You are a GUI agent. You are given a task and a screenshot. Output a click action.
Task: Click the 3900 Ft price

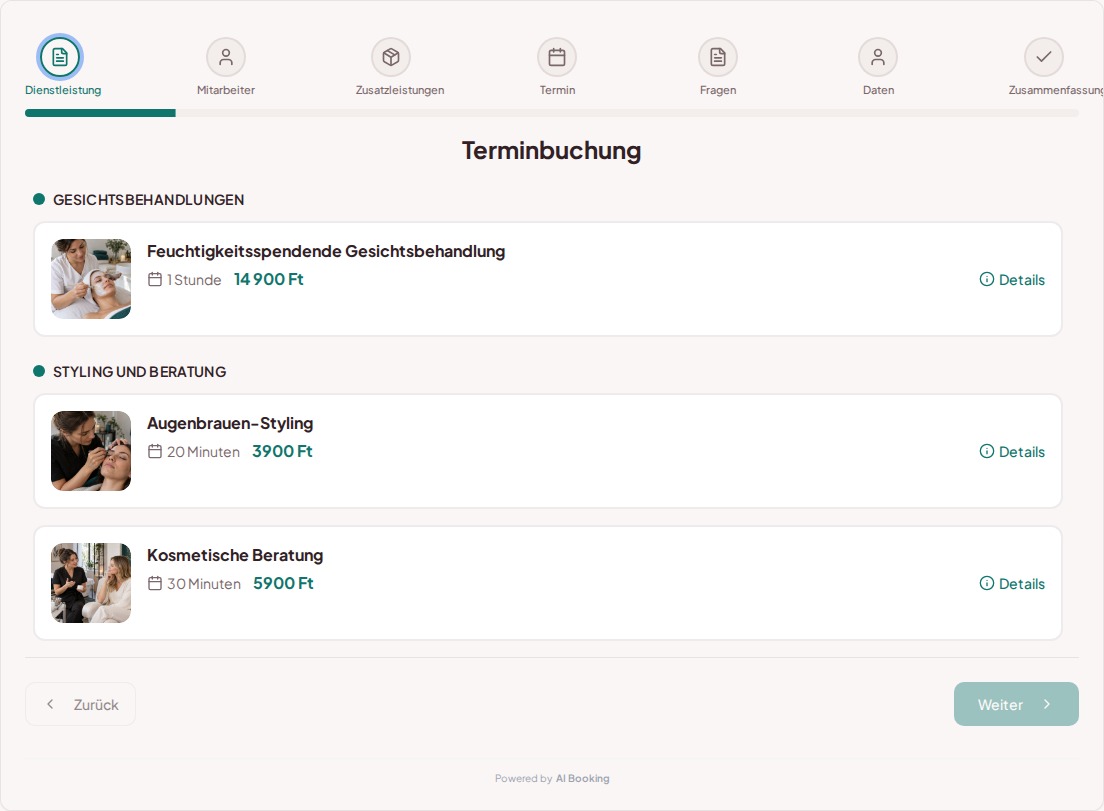(282, 451)
